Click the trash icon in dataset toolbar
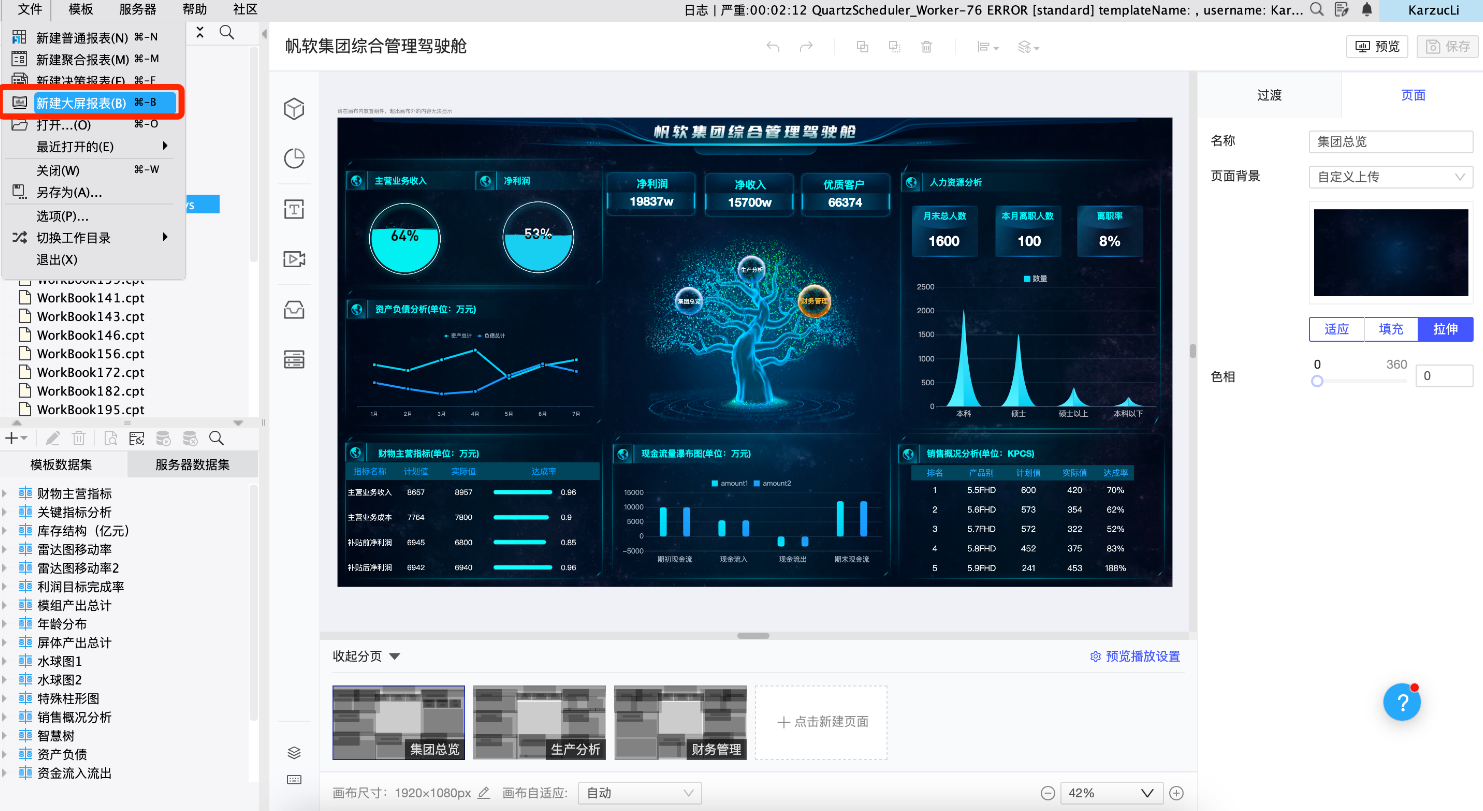Viewport: 1483px width, 811px height. pyautogui.click(x=79, y=438)
